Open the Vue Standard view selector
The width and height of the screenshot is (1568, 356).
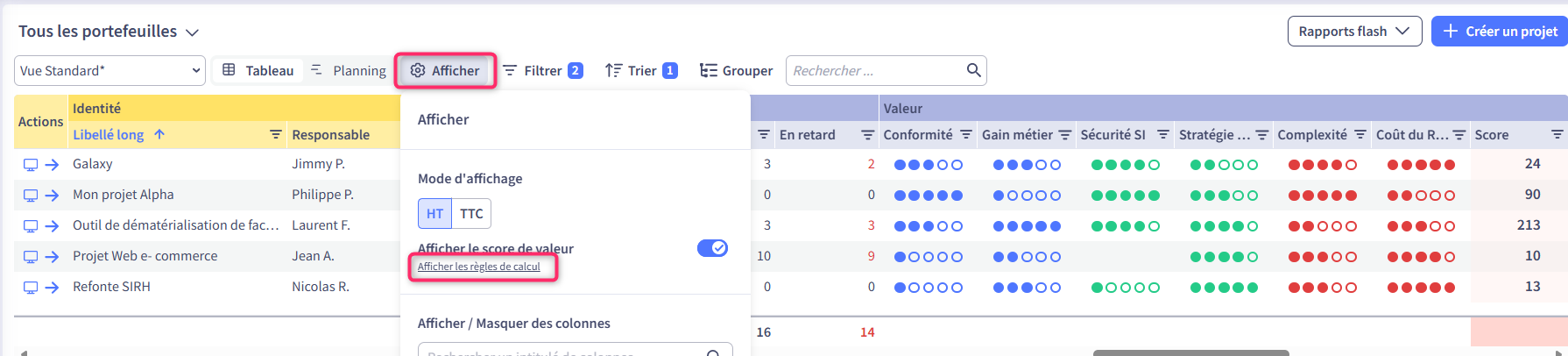click(x=109, y=71)
